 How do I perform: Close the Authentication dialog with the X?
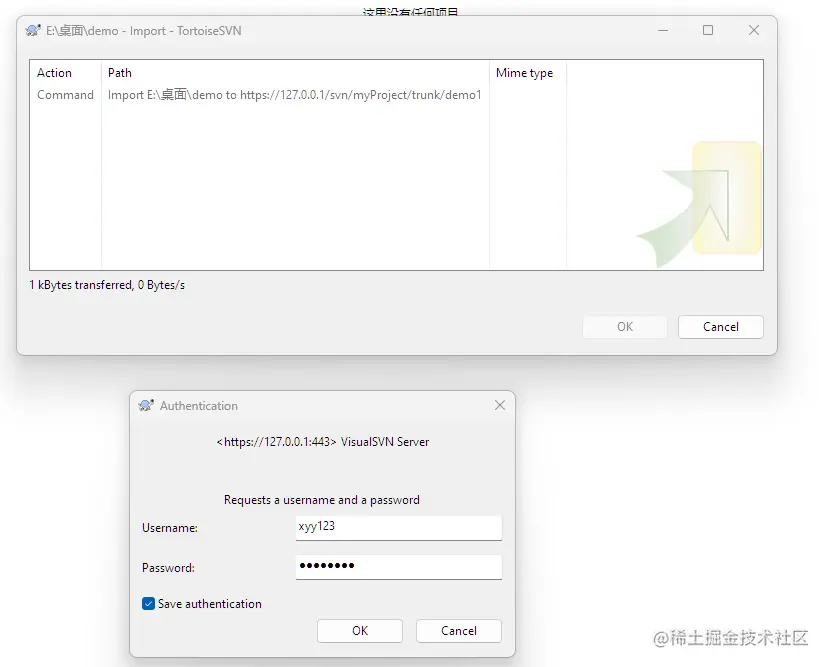click(x=500, y=405)
